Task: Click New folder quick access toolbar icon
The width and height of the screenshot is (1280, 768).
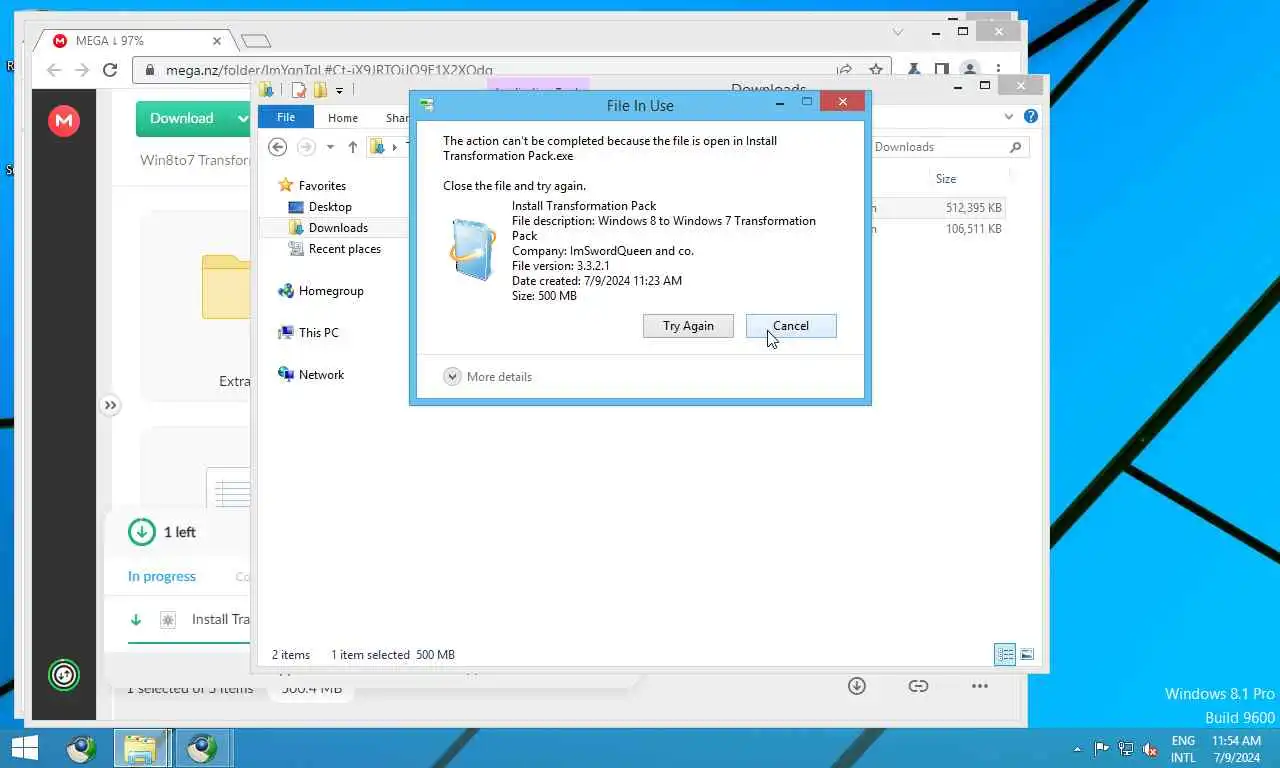Action: tap(320, 90)
